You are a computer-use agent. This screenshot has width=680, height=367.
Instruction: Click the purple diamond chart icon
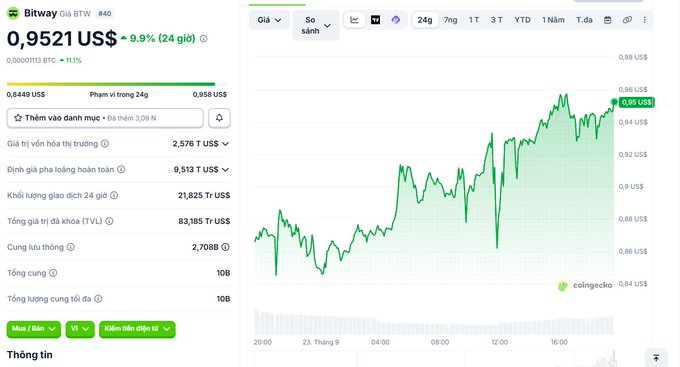pos(396,20)
